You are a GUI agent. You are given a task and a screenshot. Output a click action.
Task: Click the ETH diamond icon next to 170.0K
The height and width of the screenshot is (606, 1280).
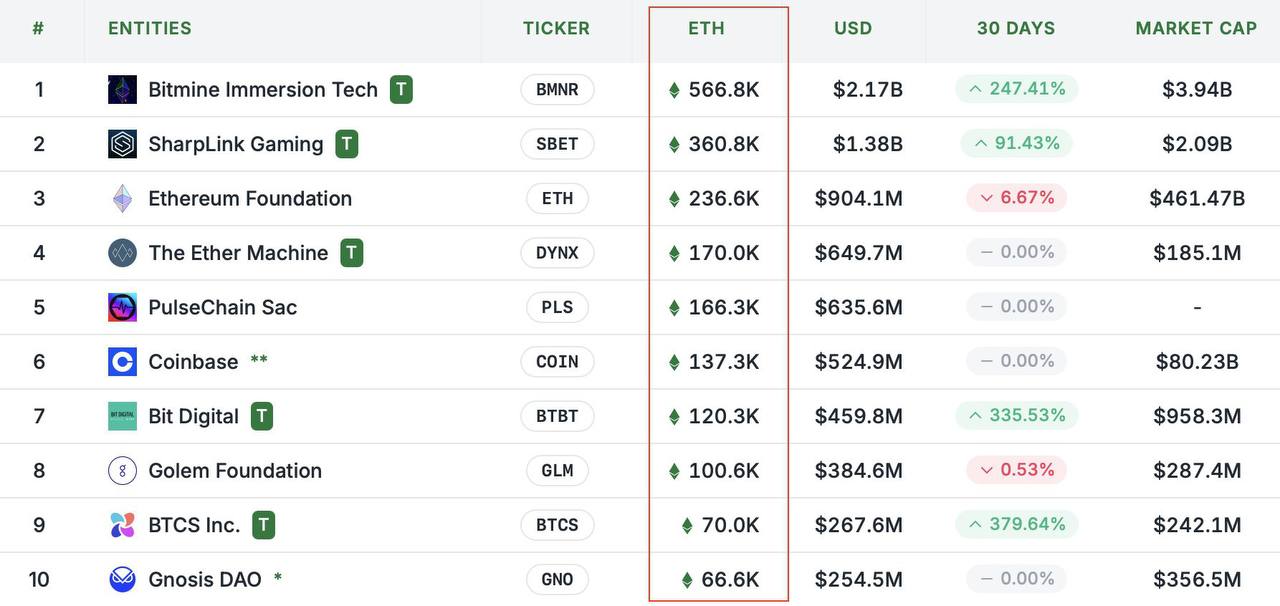pos(674,253)
